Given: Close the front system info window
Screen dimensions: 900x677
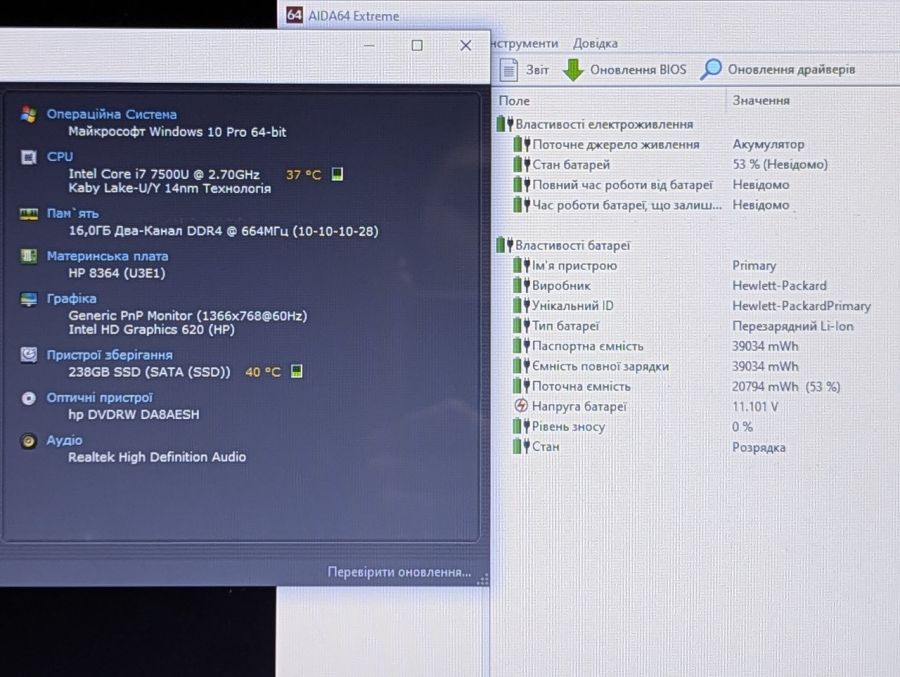Looking at the screenshot, I should 465,45.
